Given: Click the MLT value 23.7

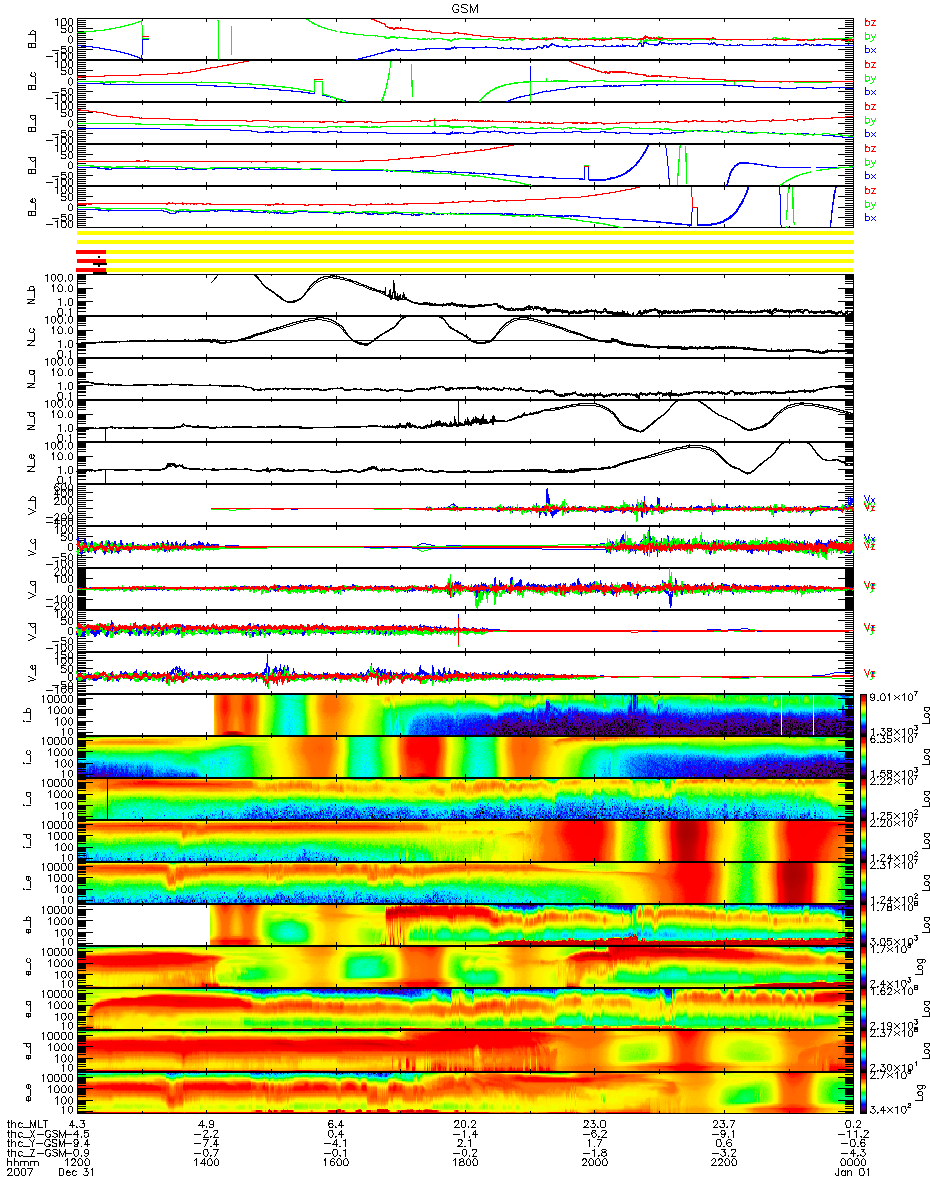Looking at the screenshot, I should (x=723, y=1125).
